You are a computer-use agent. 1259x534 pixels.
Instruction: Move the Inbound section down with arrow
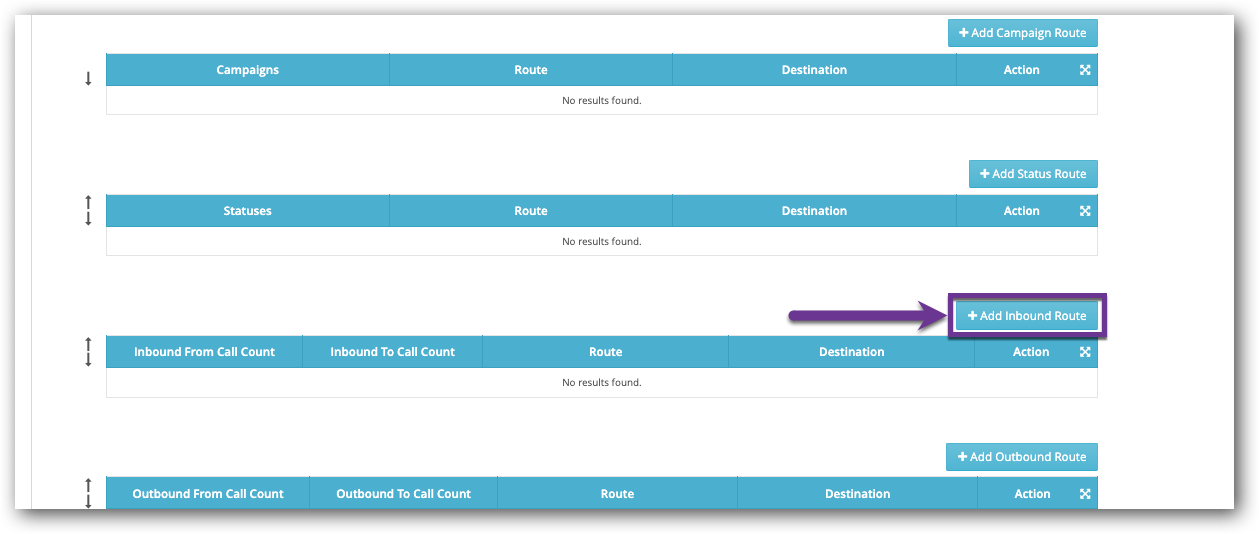coord(88,360)
